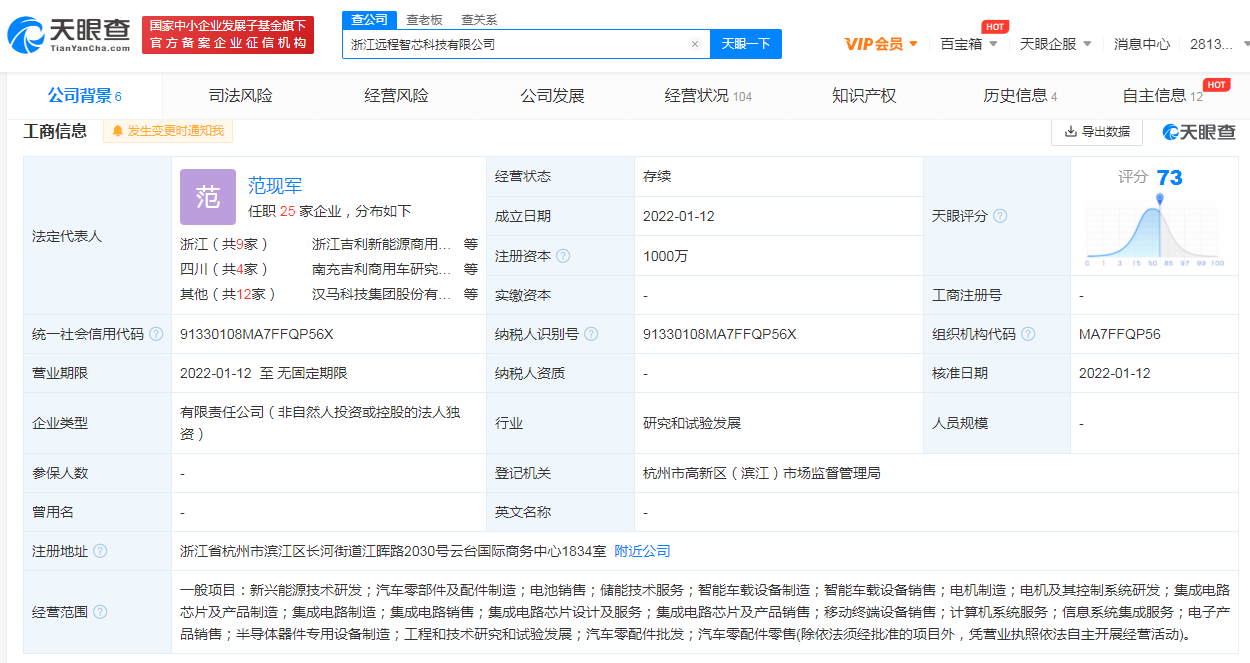1250x663 pixels.
Task: Open the 公司发展 tab
Action: [552, 96]
